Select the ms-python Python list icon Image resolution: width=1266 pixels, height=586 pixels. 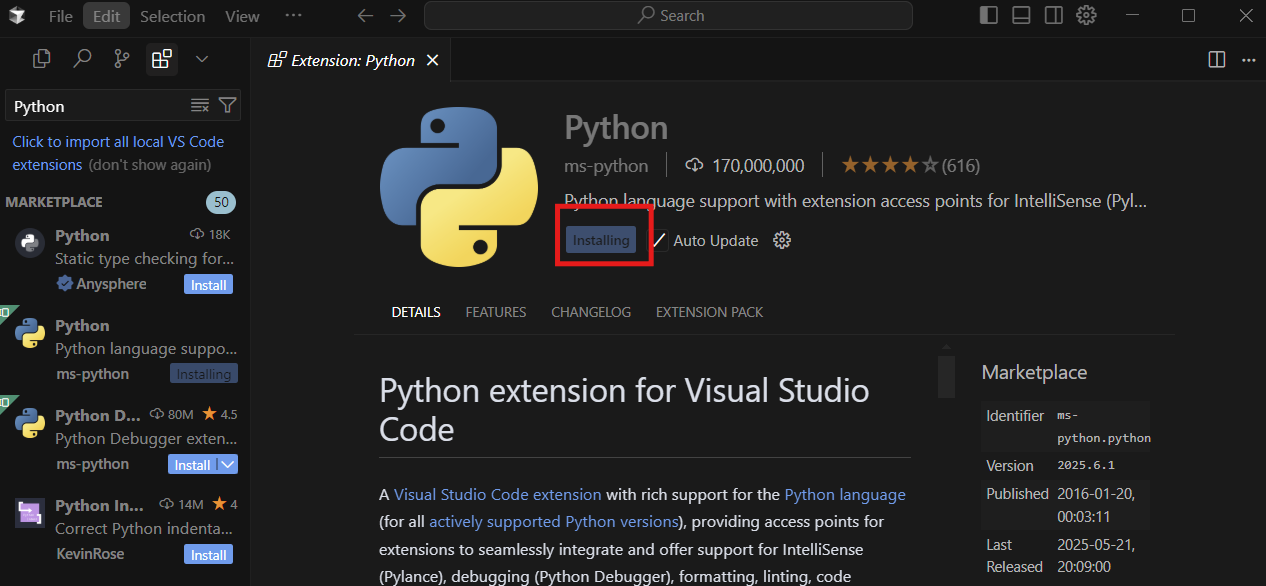pyautogui.click(x=30, y=333)
